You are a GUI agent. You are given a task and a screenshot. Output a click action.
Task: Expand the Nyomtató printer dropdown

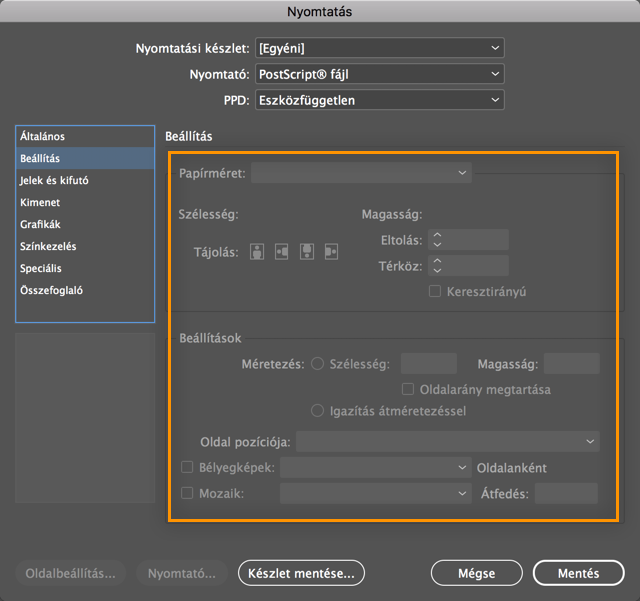[x=379, y=74]
